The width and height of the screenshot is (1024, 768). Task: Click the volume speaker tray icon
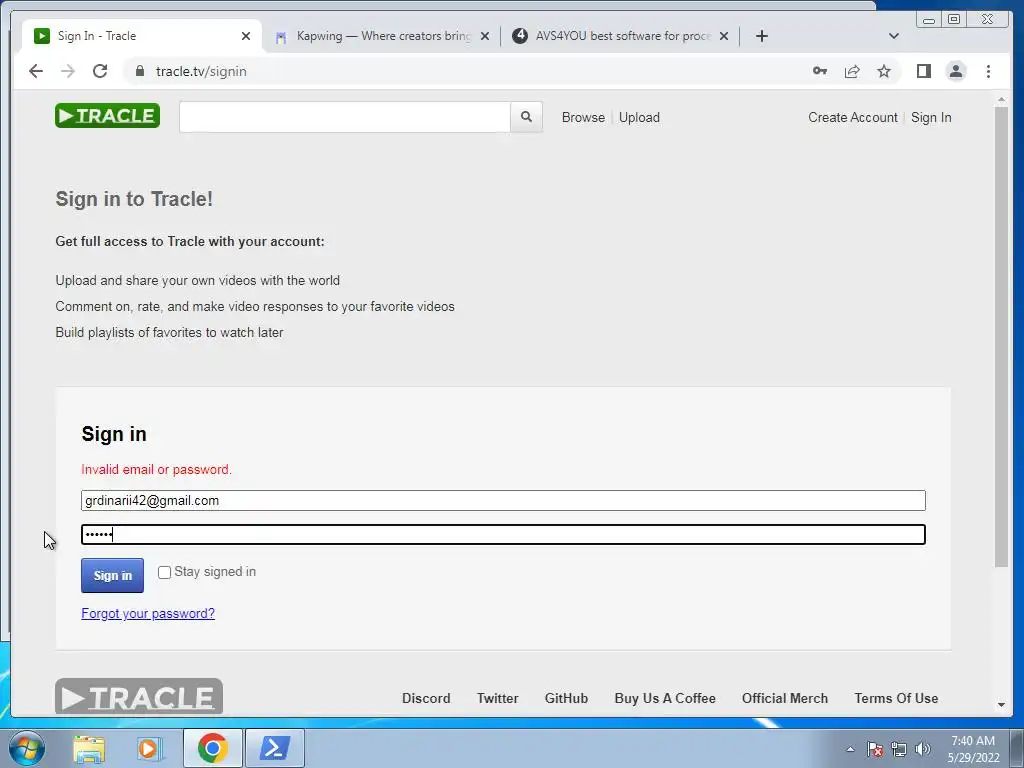click(923, 749)
